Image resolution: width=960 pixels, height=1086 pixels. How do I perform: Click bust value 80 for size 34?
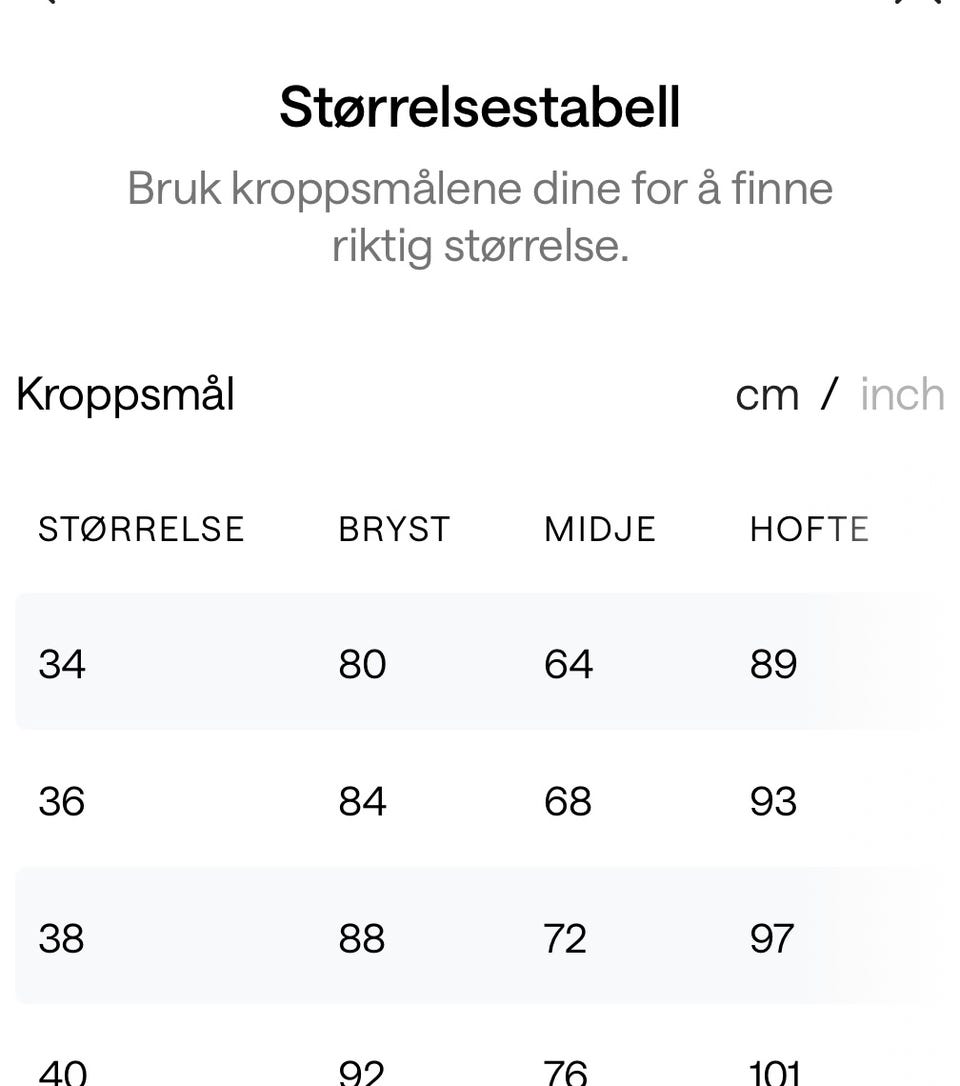[362, 664]
